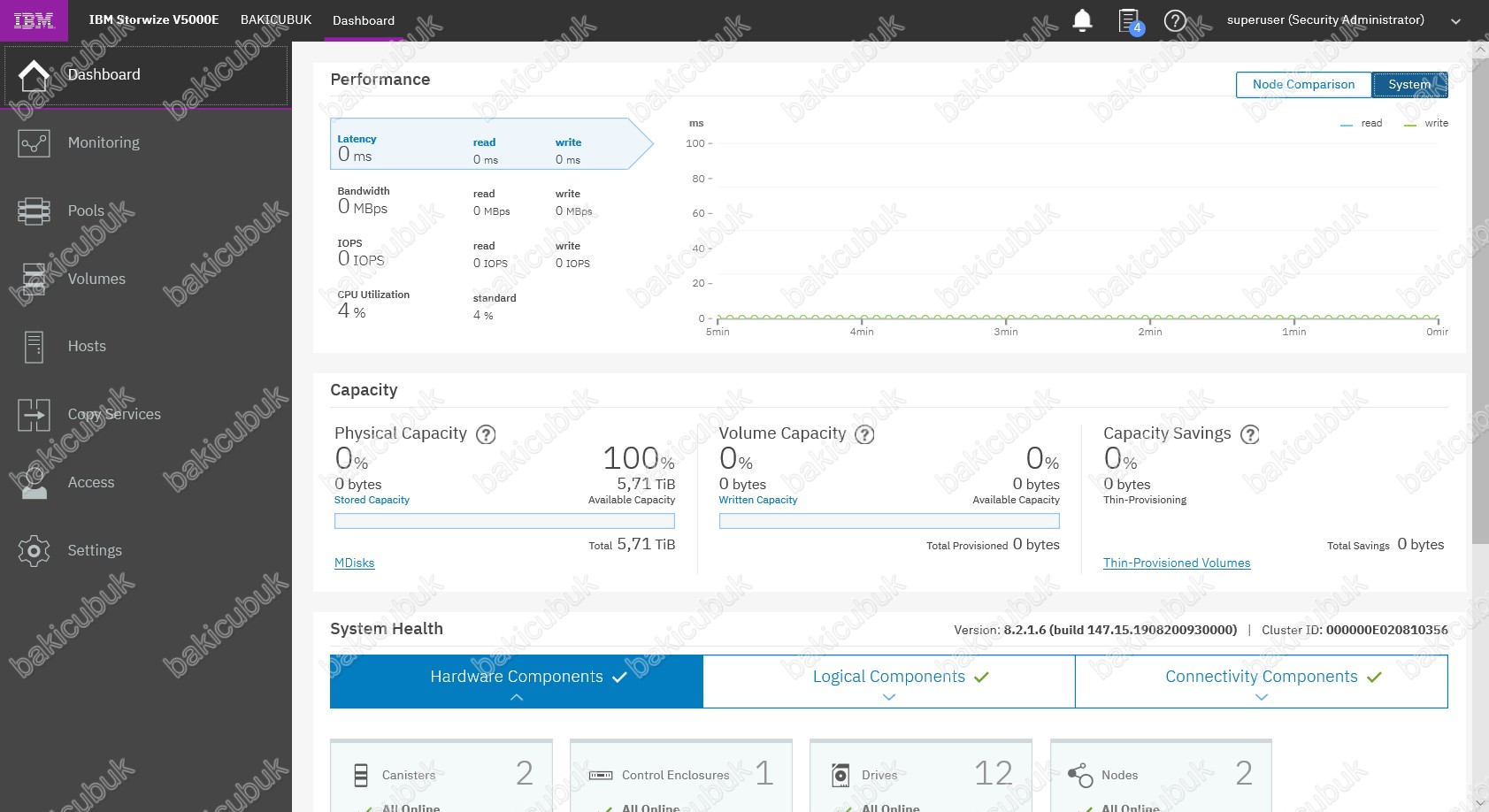Screen dimensions: 1489x812
Task: Click the volume capacity usage bar
Action: [889, 521]
